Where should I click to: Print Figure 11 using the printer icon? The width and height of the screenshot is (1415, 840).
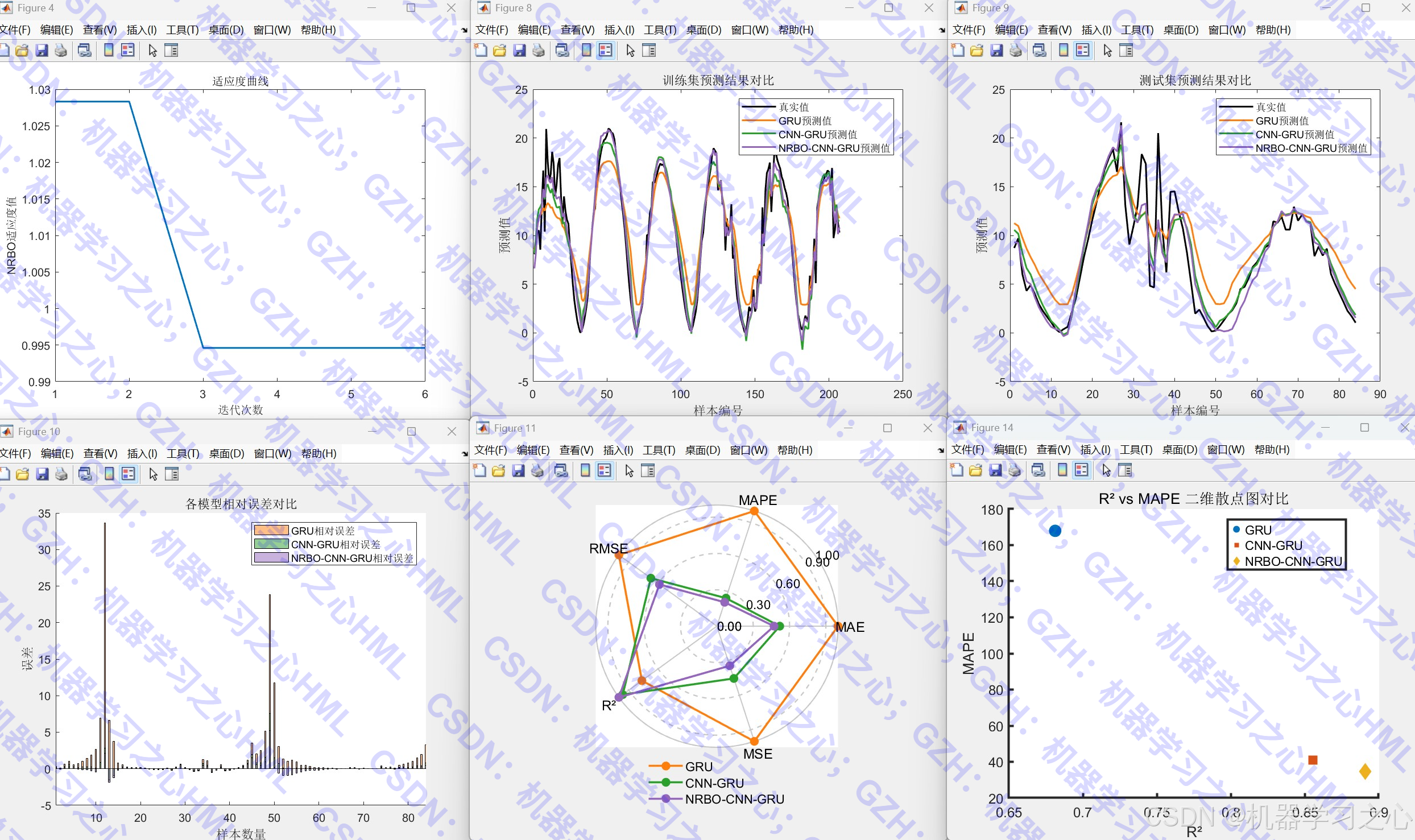point(537,471)
